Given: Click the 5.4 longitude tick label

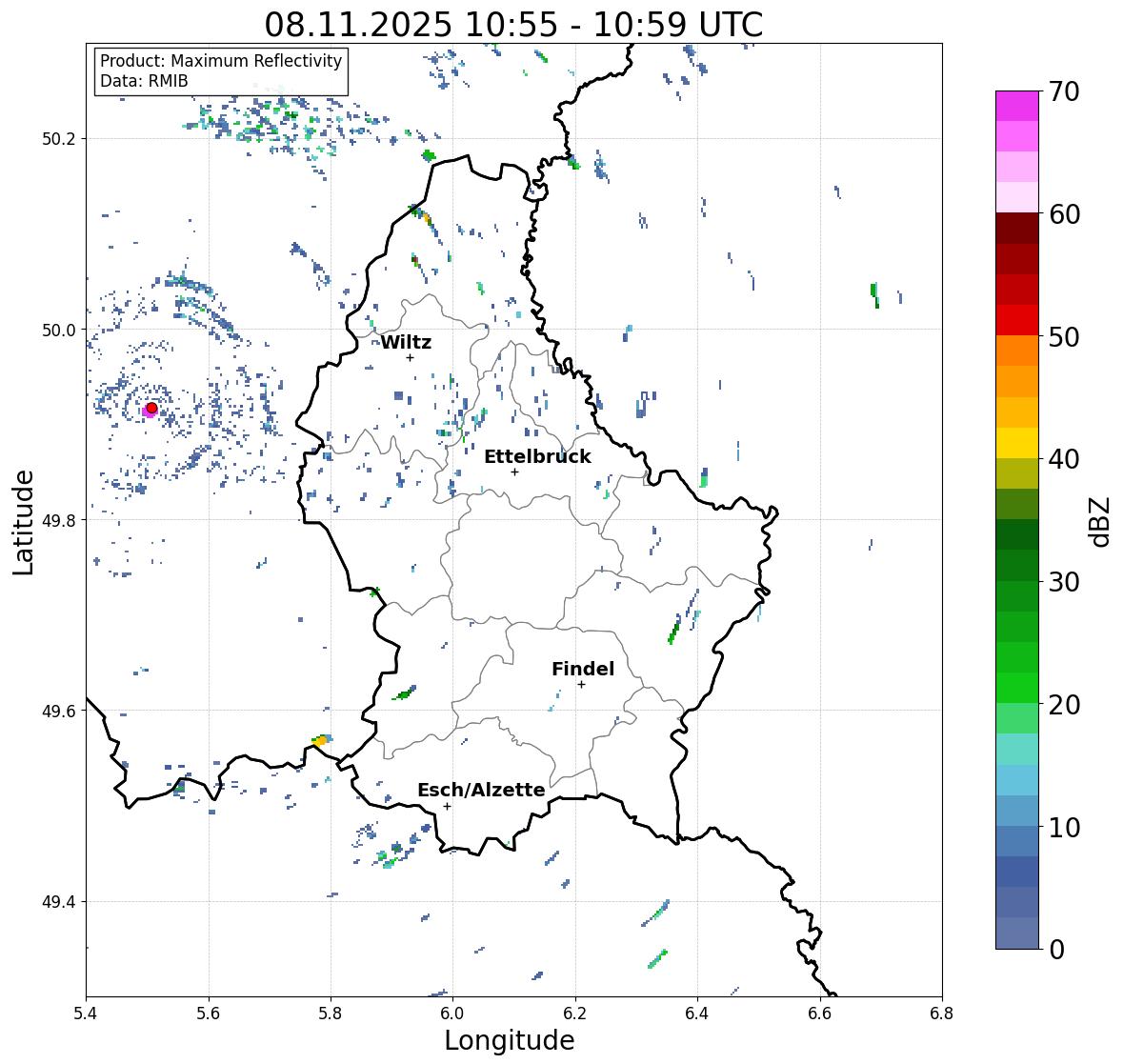Looking at the screenshot, I should [x=86, y=1014].
